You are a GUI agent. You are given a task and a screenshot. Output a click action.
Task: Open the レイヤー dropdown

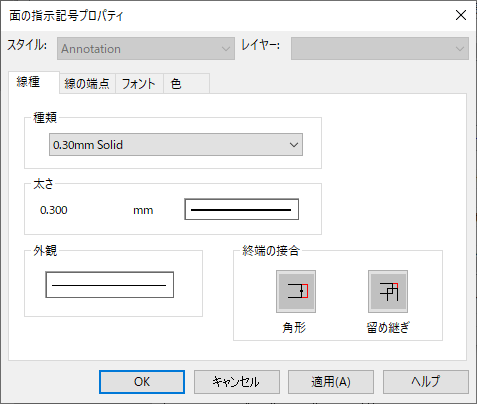[380, 49]
